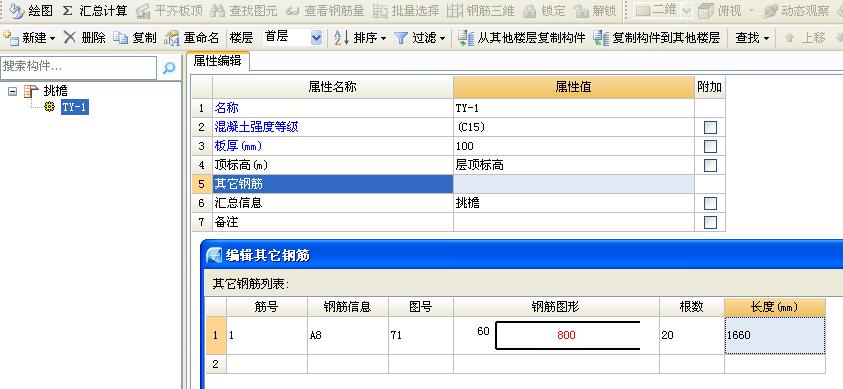Click the 复制 copy icon
This screenshot has height=389, width=843.
[121, 38]
